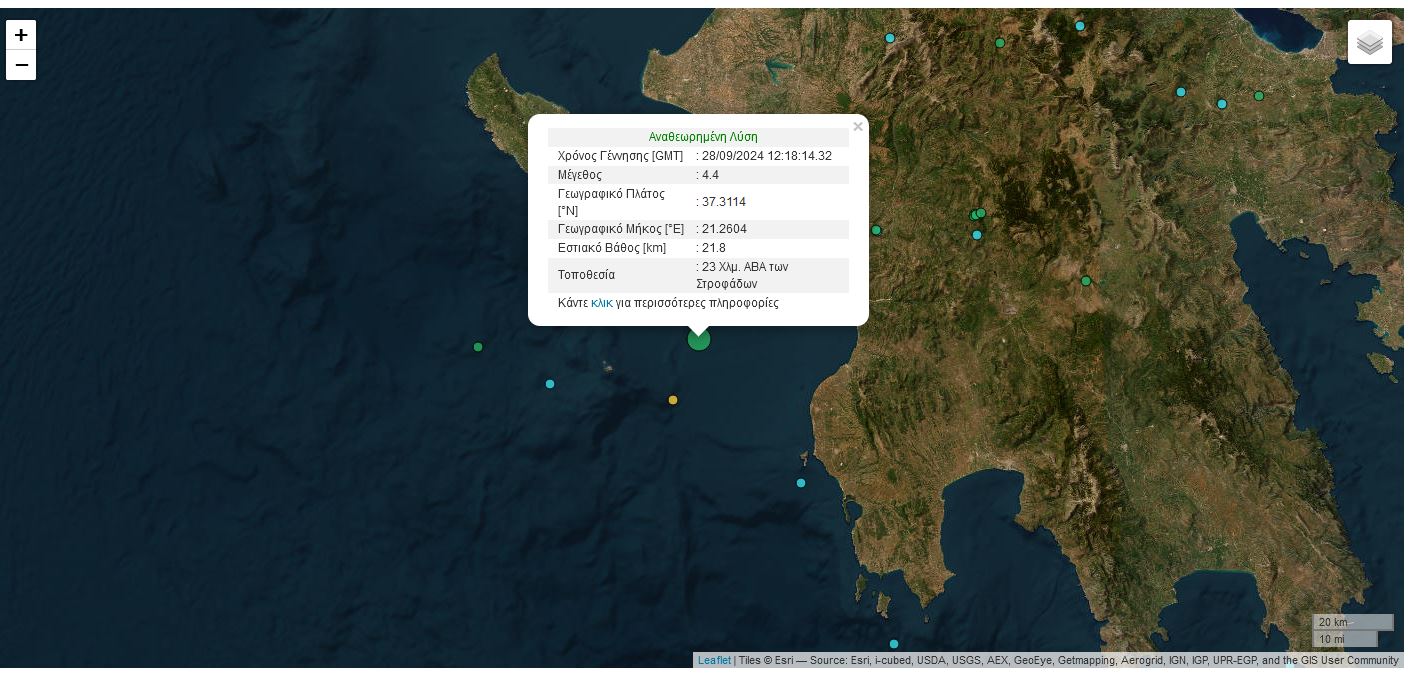Open the map layers control
This screenshot has height=676, width=1411.
click(1369, 42)
